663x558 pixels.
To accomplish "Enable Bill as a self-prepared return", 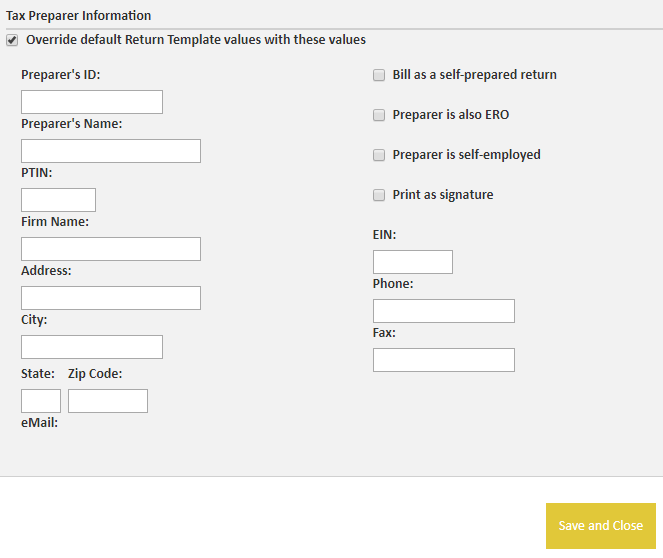I will (x=379, y=75).
